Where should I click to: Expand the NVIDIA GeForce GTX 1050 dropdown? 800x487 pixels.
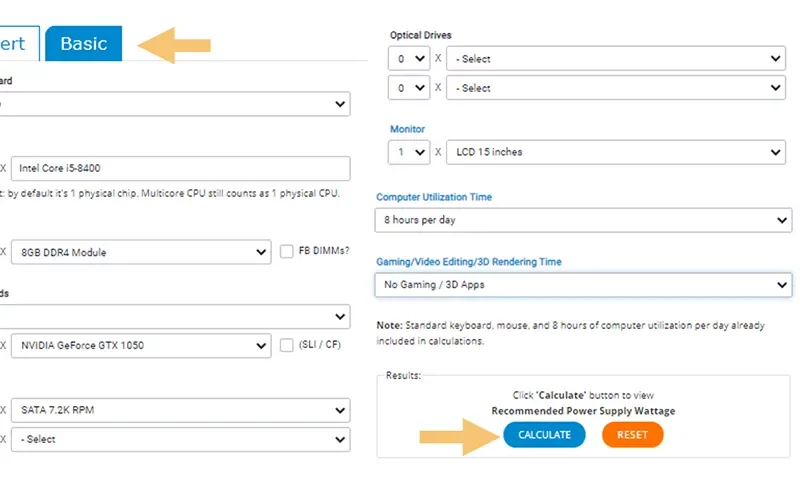tap(141, 345)
